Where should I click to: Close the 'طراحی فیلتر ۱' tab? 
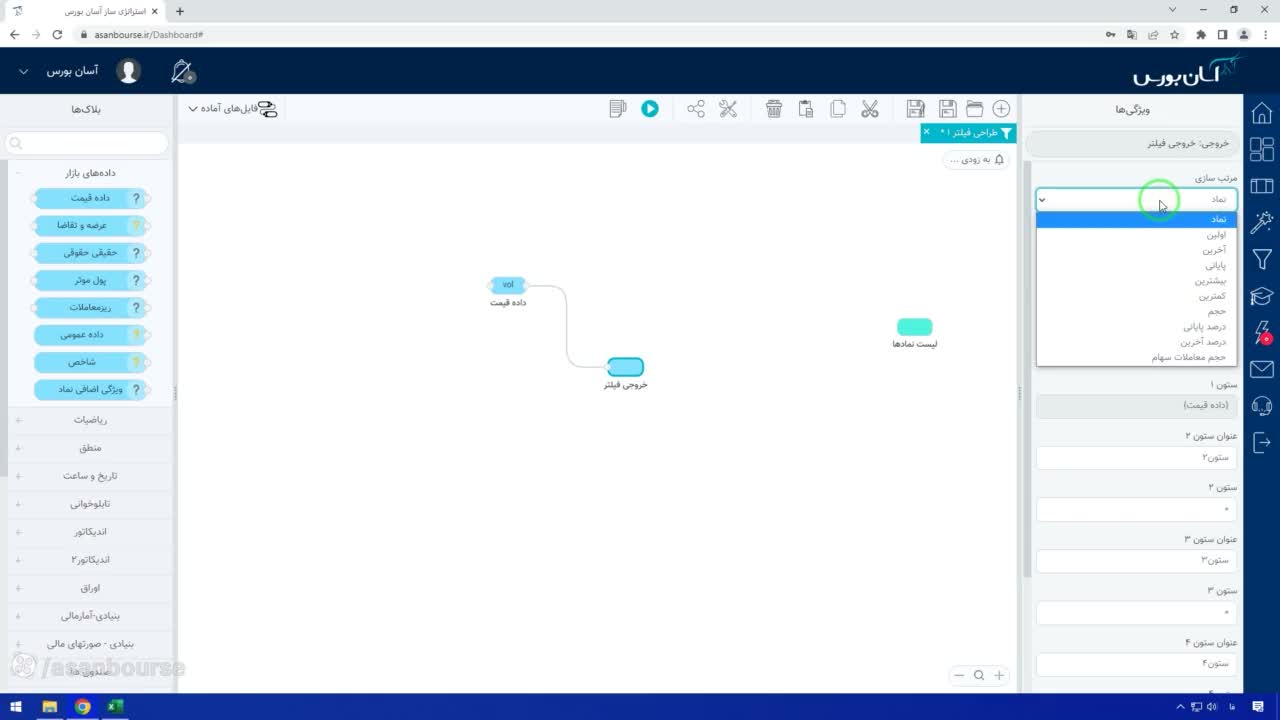pyautogui.click(x=926, y=132)
